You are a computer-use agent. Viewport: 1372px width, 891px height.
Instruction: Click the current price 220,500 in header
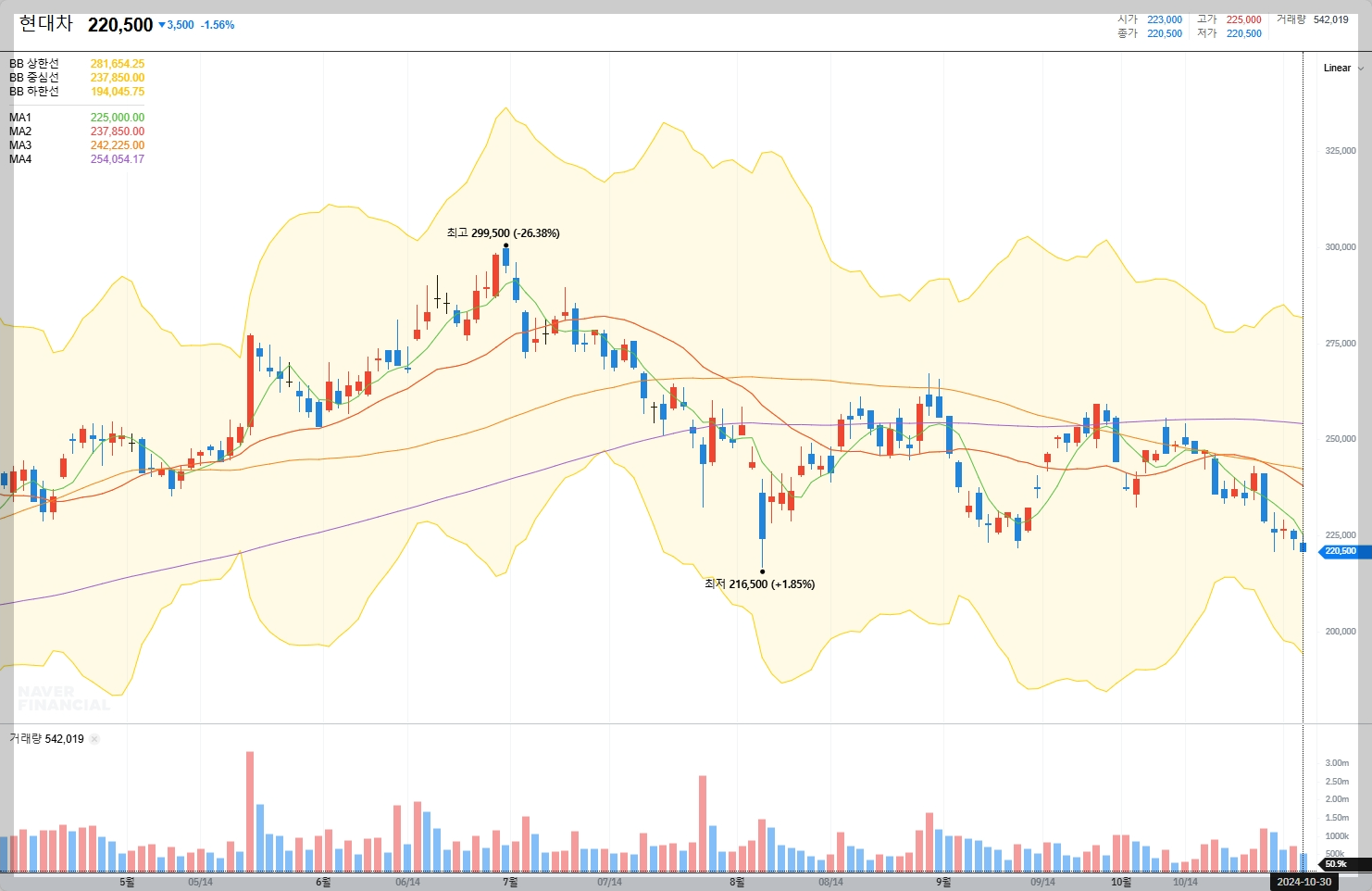120,25
